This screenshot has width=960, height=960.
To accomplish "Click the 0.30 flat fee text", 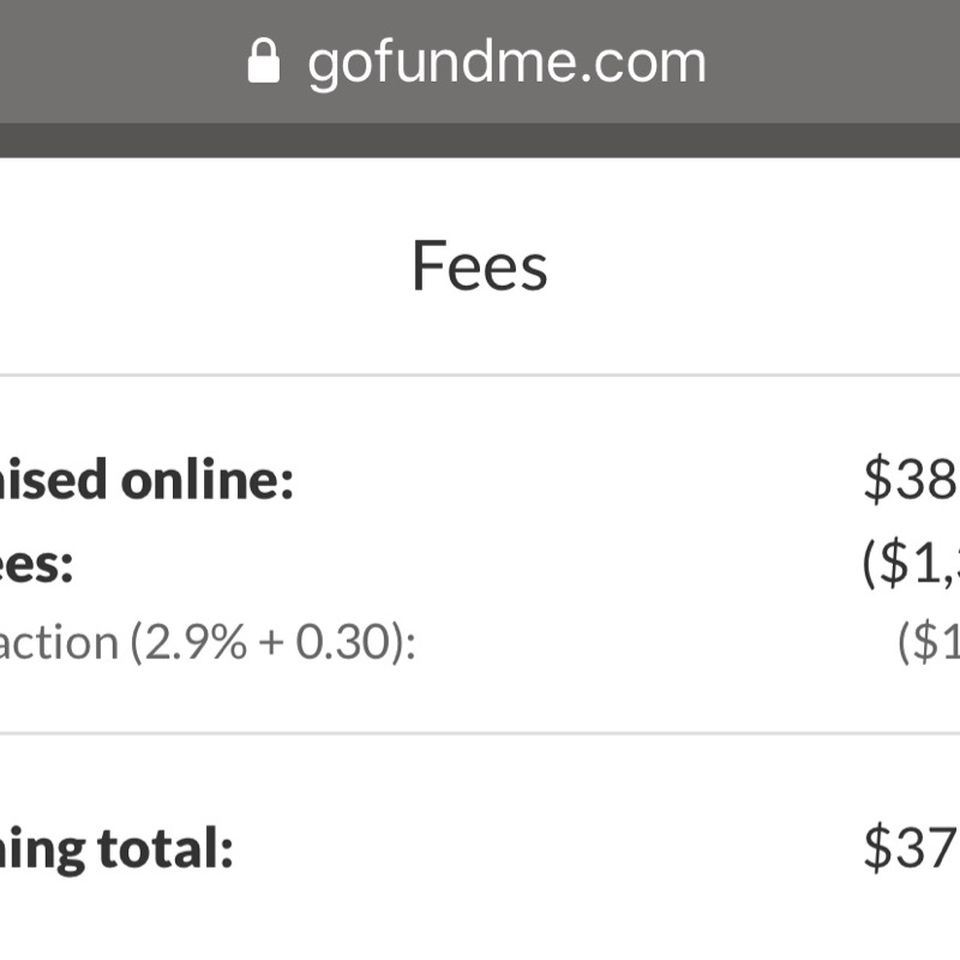I will [x=343, y=642].
